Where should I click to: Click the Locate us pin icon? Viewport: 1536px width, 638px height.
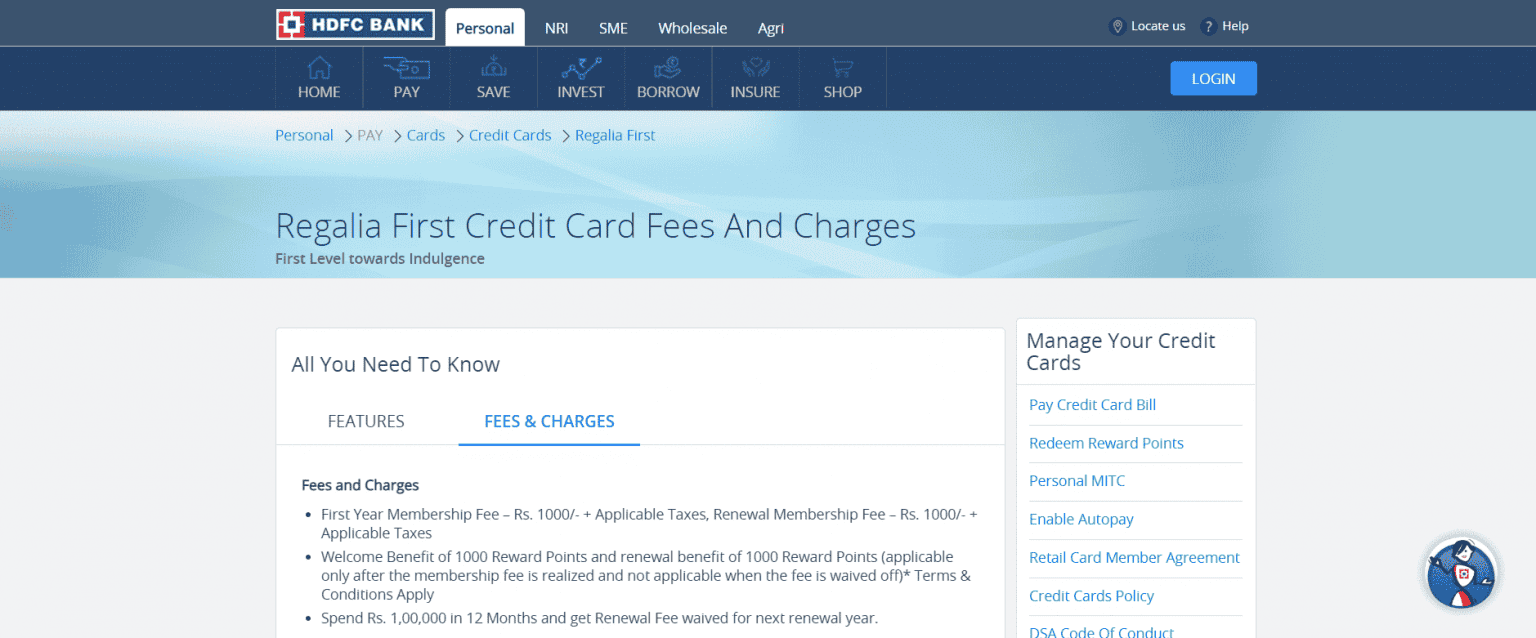(x=1118, y=26)
